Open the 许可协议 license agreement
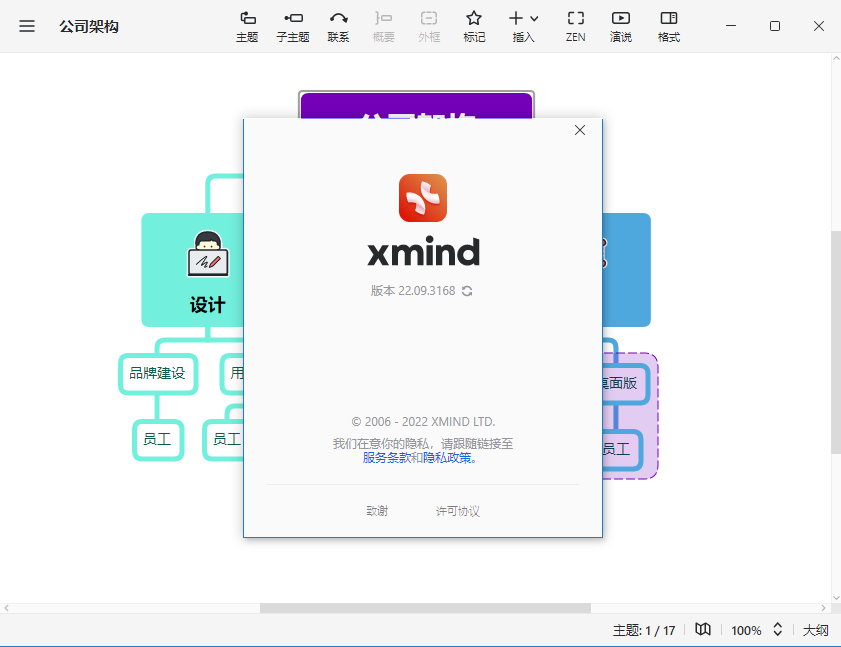841x647 pixels. coord(458,511)
